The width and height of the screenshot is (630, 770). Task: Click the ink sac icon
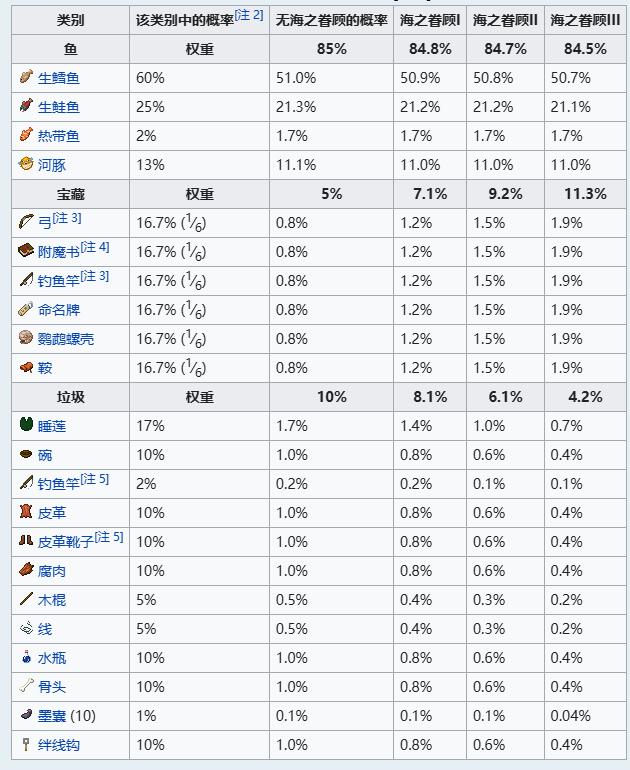26,715
